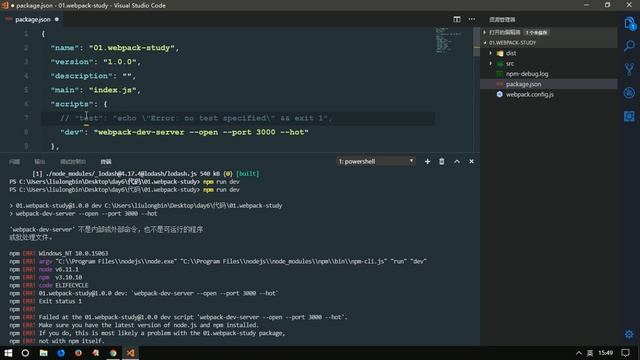The width and height of the screenshot is (640, 360).
Task: Open the terminal selector dropdown '1: powershell'
Action: click(x=376, y=162)
